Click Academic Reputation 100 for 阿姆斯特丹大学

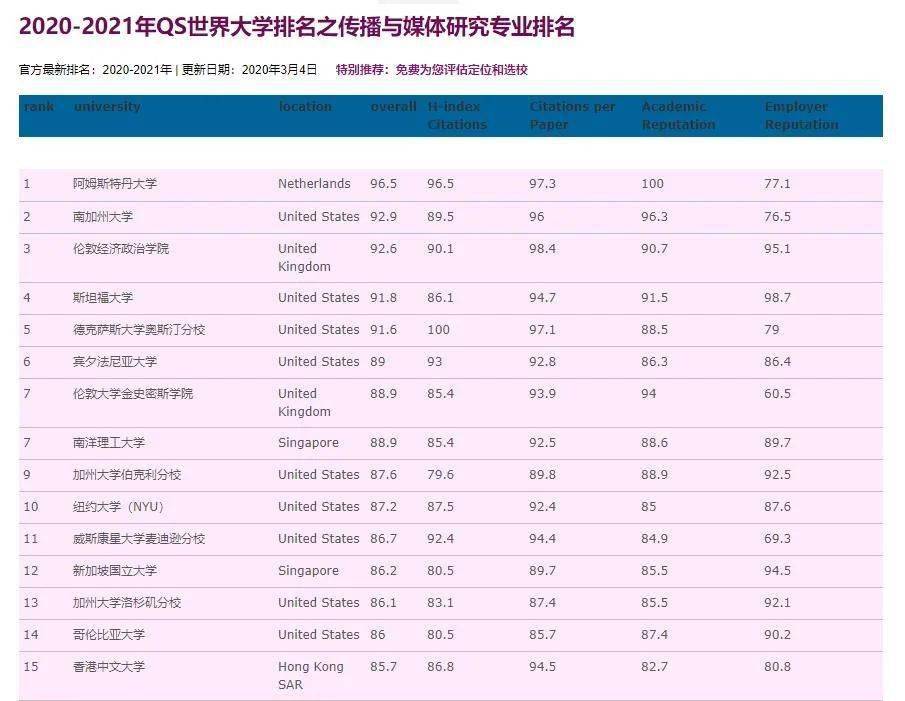(652, 184)
